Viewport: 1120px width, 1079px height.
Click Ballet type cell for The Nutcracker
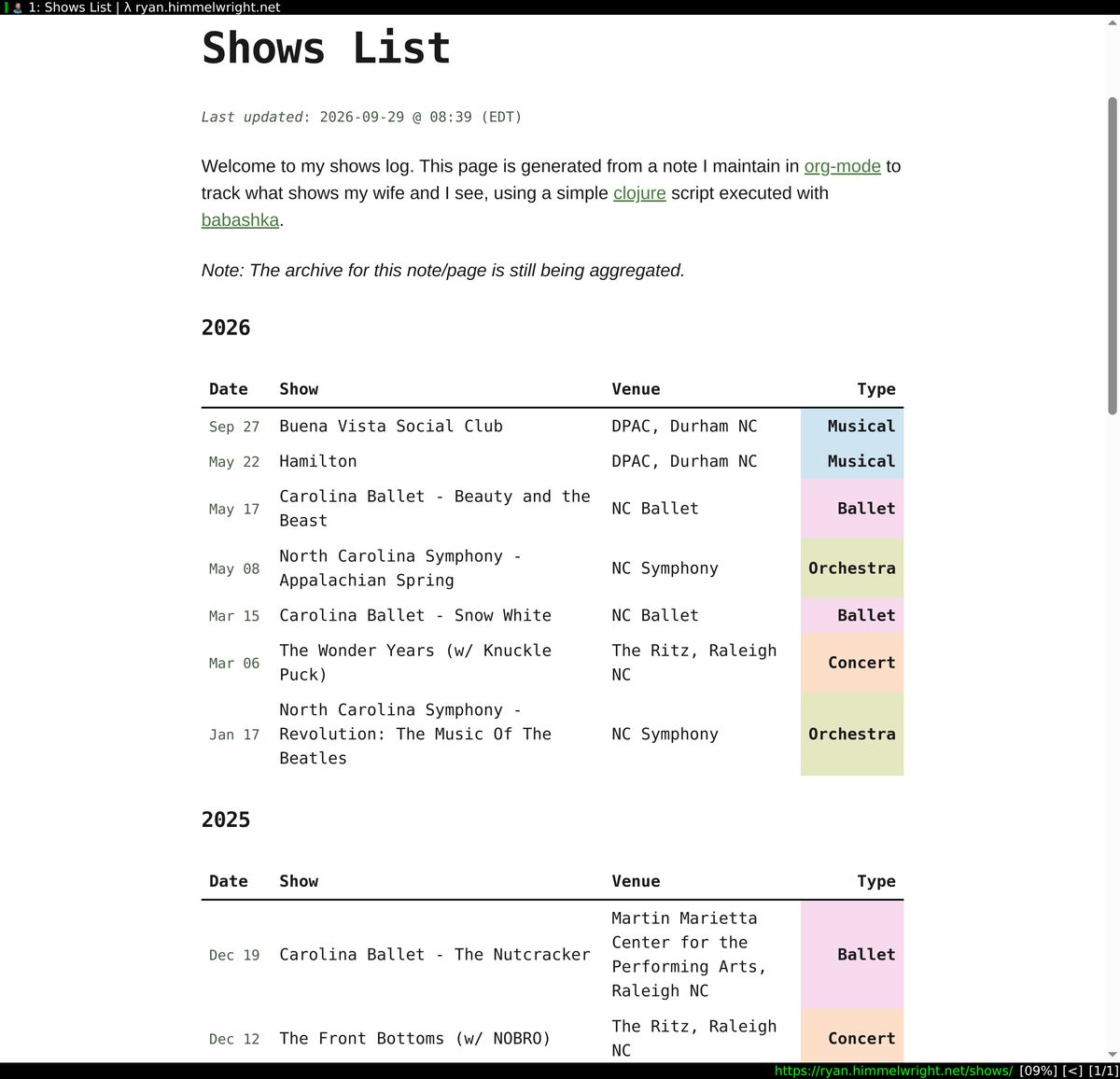point(852,955)
